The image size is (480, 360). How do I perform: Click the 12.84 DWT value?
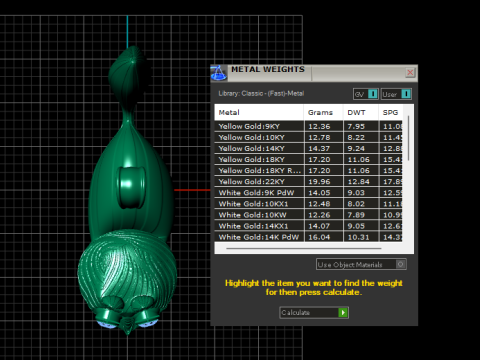(359, 182)
